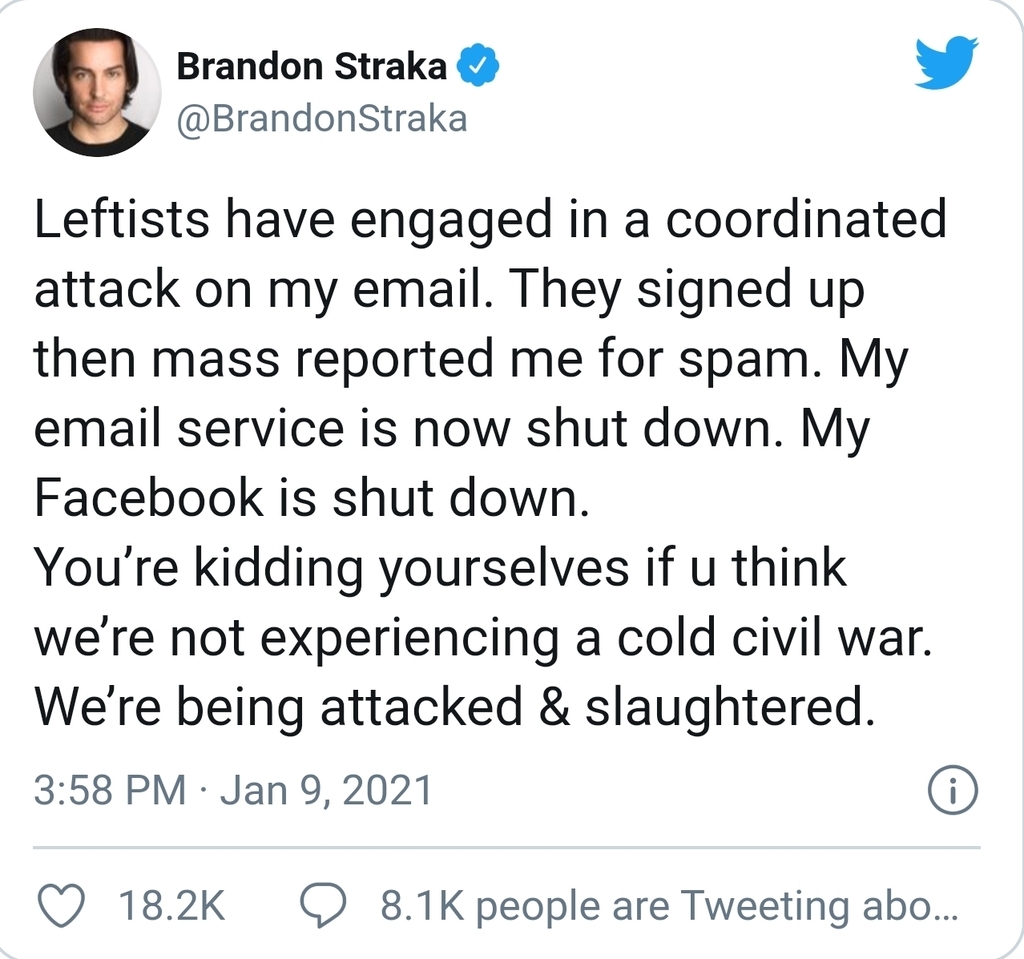Open the @BrandonStraka handle link
The image size is (1024, 959).
click(x=321, y=119)
